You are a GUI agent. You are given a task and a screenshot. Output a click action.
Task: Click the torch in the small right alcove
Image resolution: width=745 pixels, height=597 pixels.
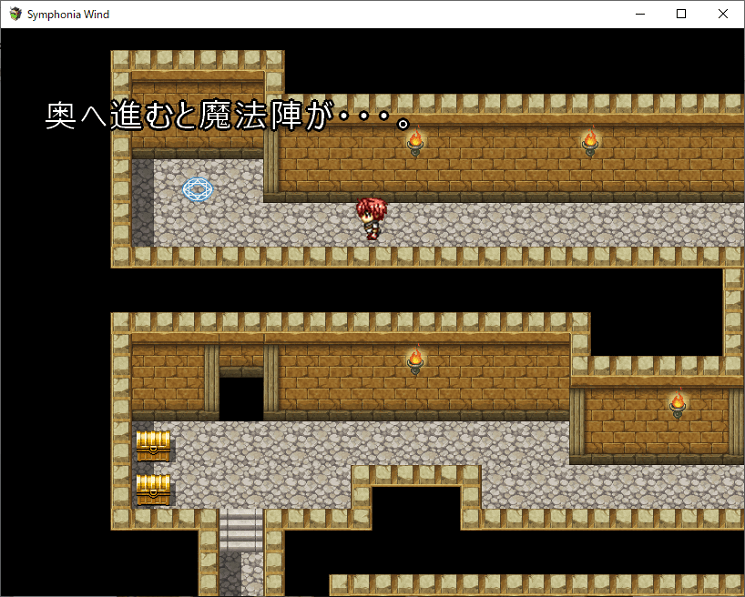tap(678, 403)
